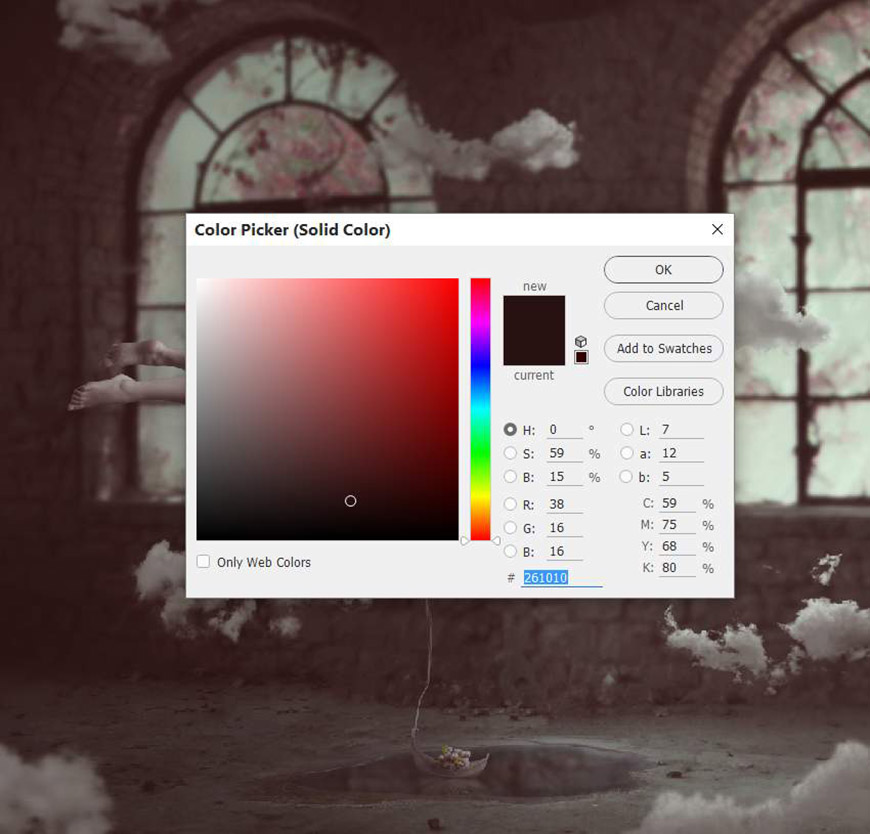Screen dimensions: 870x834
Task: Click the L value field showing 7
Action: [x=681, y=429]
